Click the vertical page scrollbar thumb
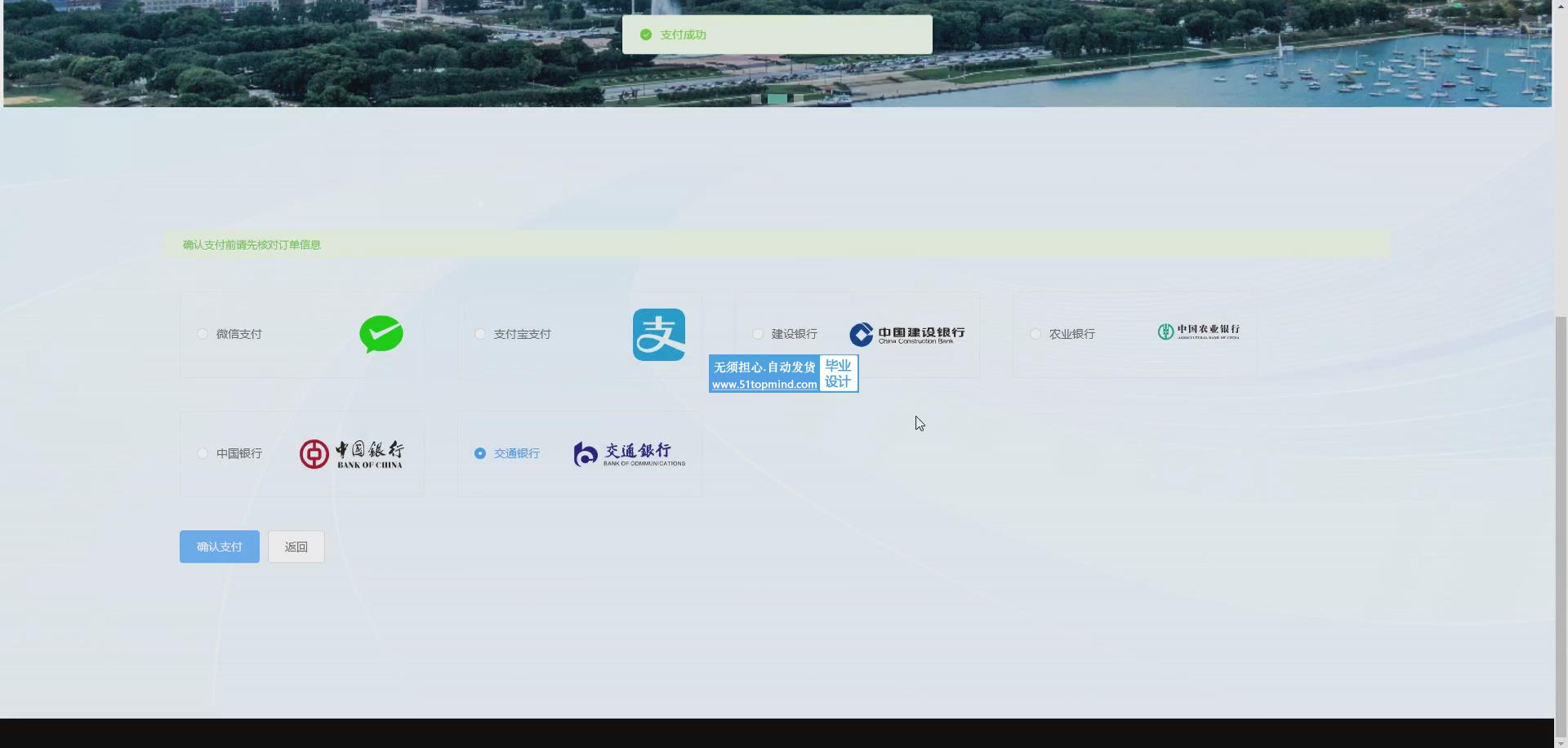This screenshot has height=748, width=1568. coord(1561,528)
